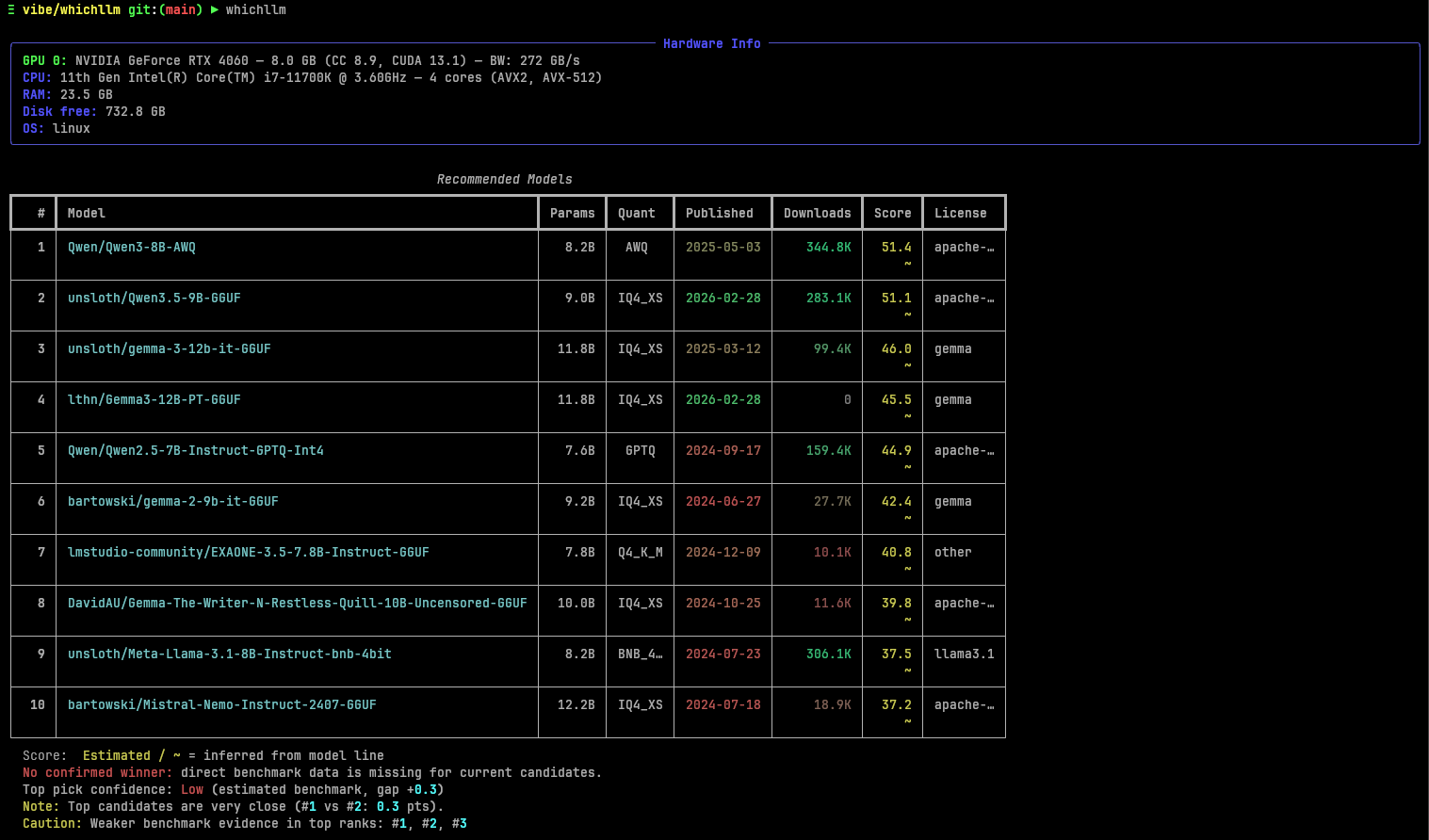Image resolution: width=1429 pixels, height=840 pixels.
Task: Click downloads value 306.1K for Meta-Llama row
Action: pos(829,654)
